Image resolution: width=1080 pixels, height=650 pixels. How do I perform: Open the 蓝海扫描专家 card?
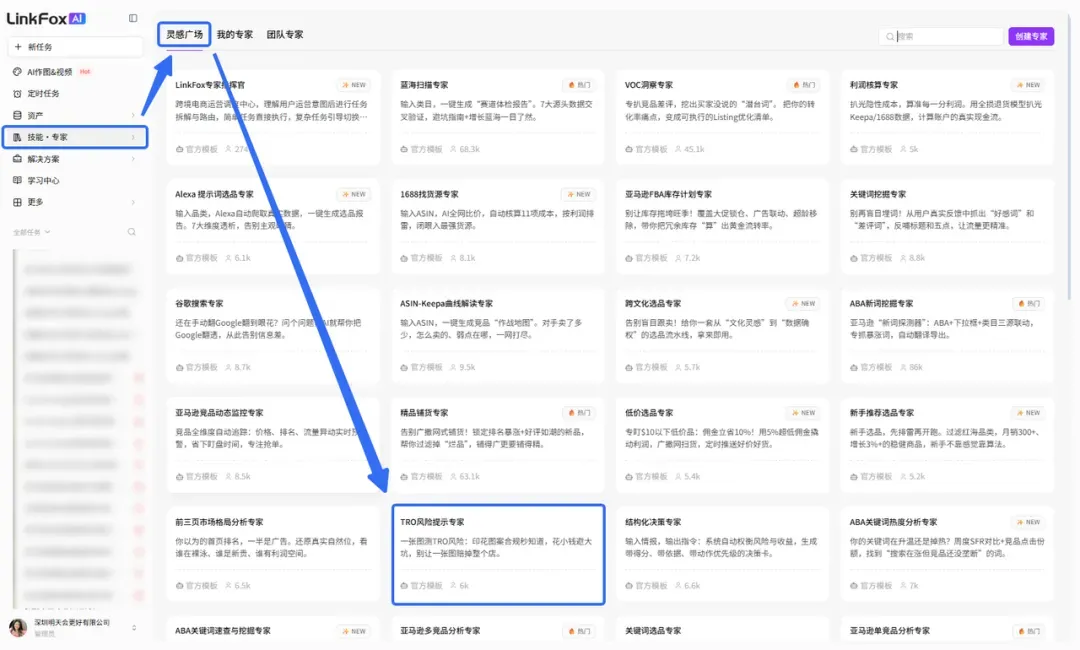click(x=498, y=117)
